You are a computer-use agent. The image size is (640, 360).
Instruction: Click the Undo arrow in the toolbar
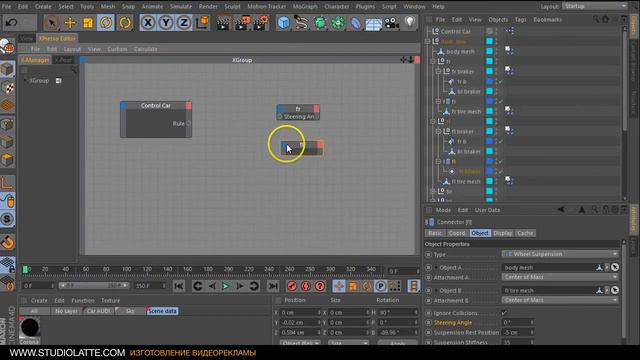(x=11, y=22)
